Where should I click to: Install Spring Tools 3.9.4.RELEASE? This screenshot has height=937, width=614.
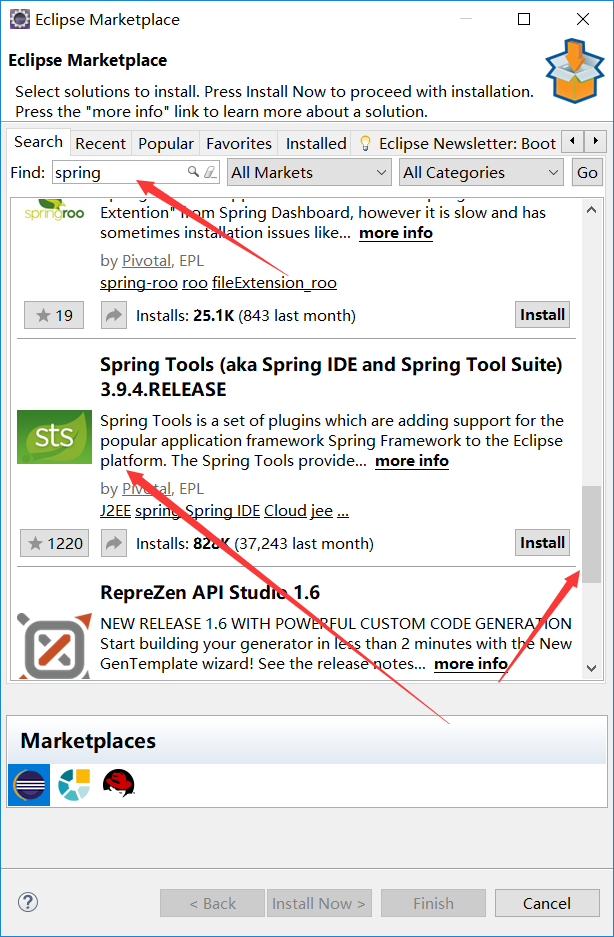[542, 543]
